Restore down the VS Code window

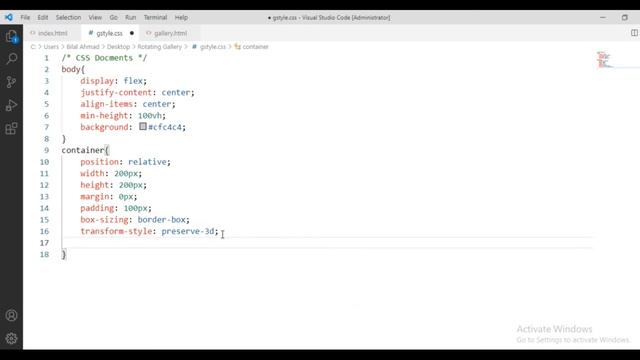coord(625,18)
